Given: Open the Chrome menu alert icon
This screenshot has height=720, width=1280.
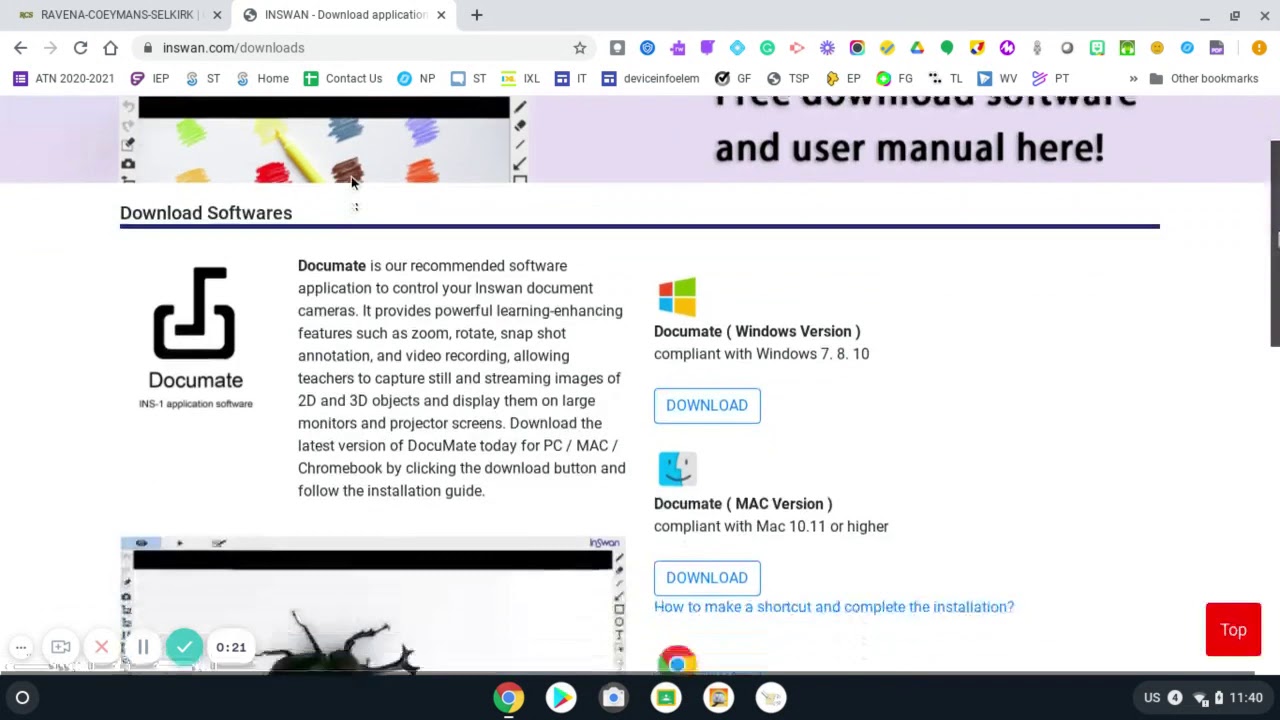Looking at the screenshot, I should (1259, 47).
